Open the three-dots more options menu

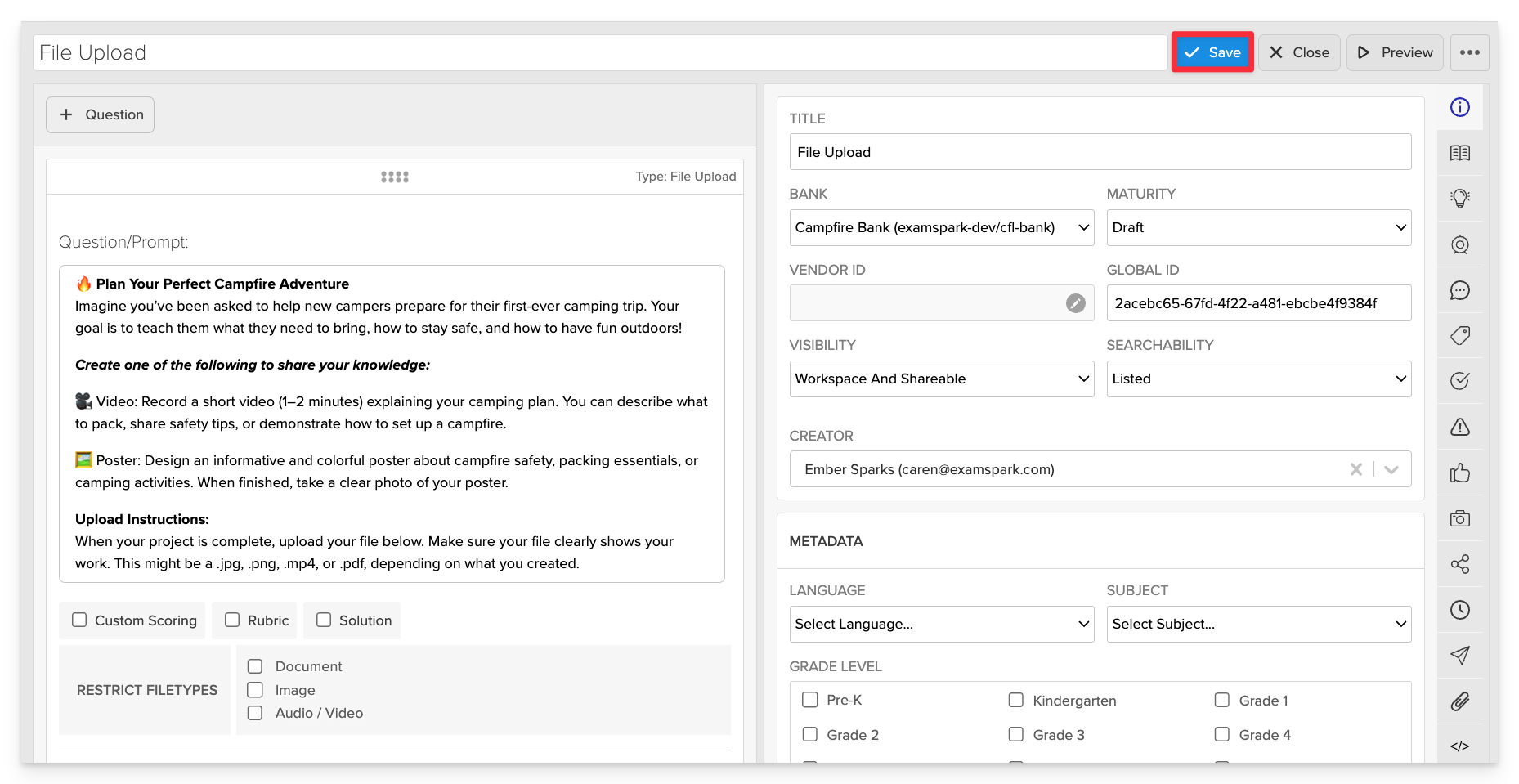(x=1469, y=52)
